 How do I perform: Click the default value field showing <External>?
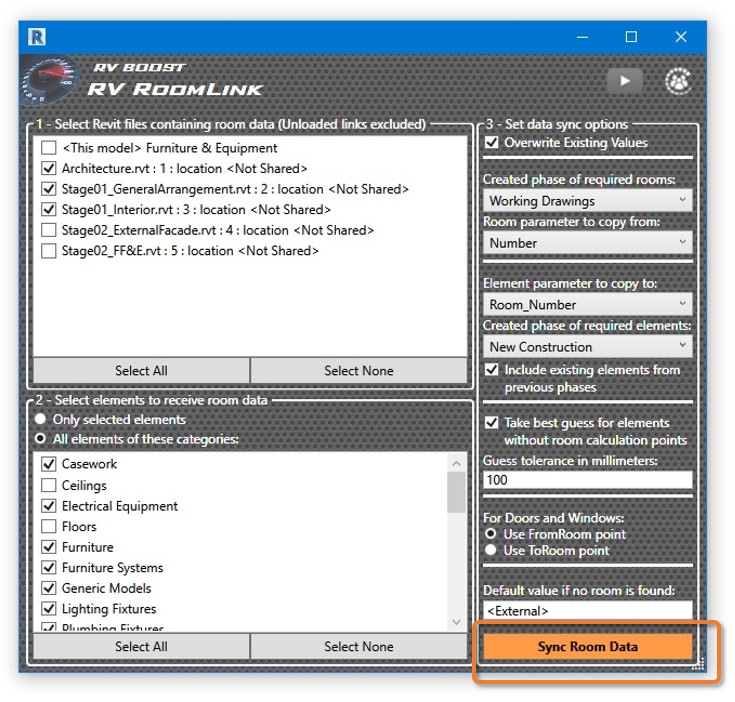588,611
